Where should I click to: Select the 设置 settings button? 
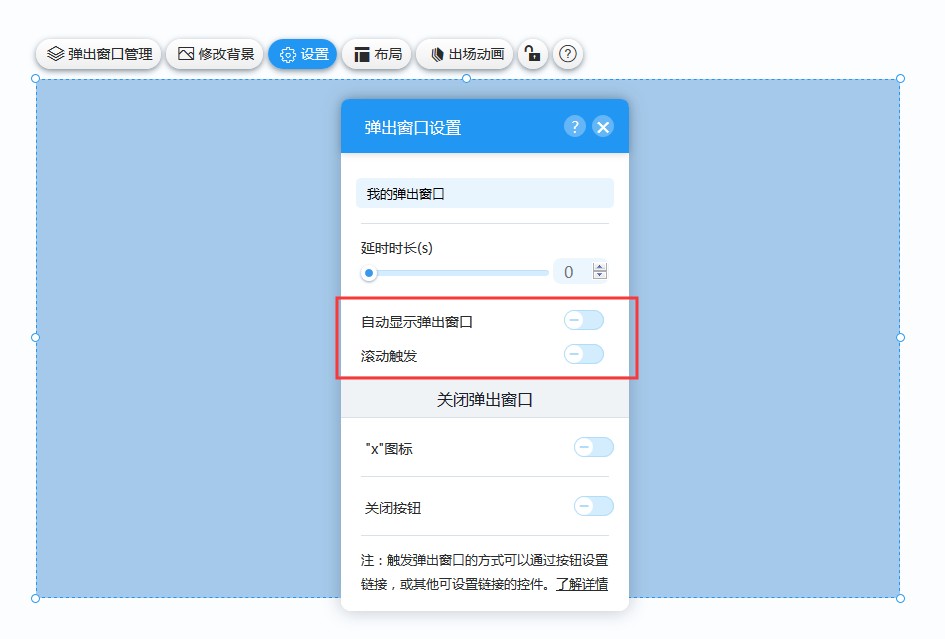303,54
